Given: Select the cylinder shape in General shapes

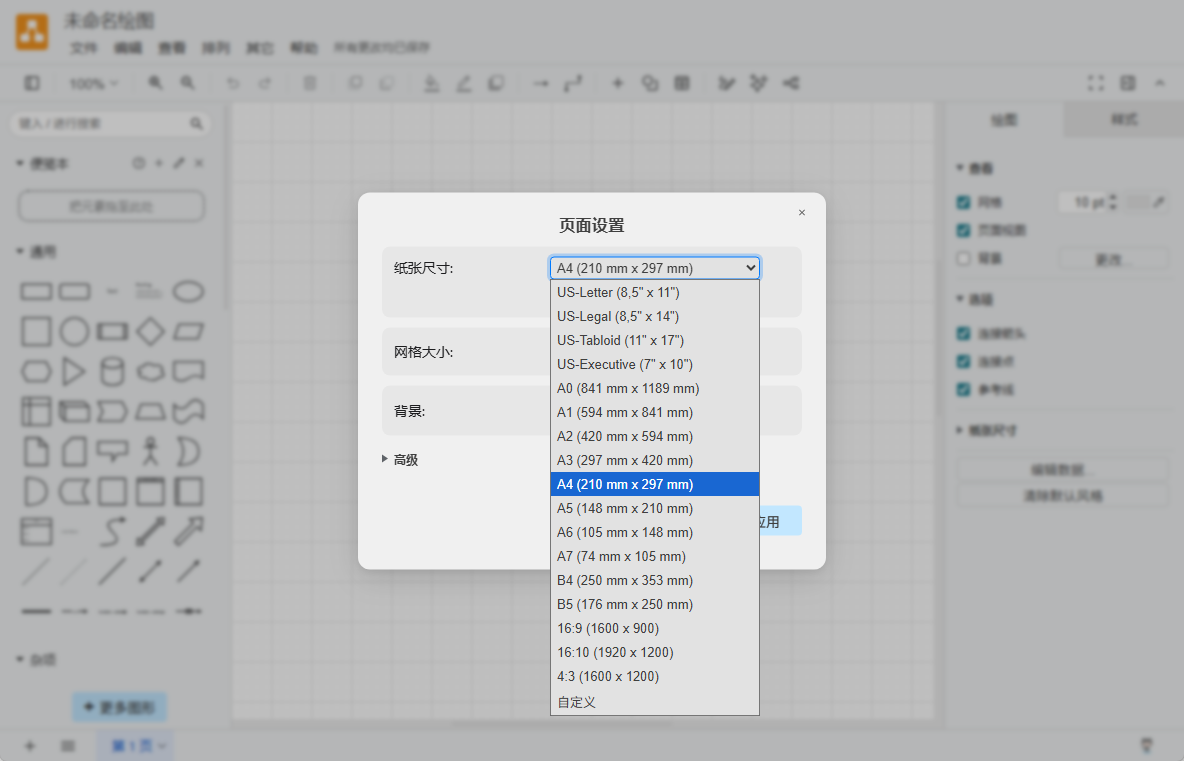Looking at the screenshot, I should point(113,371).
